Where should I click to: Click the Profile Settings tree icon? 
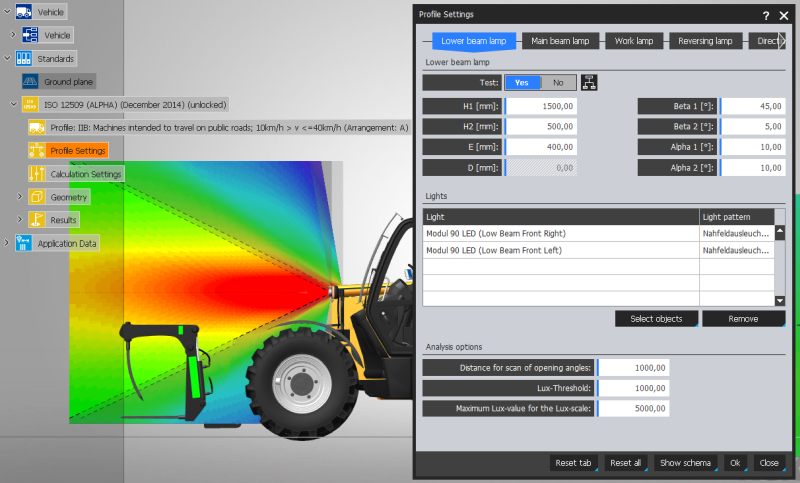37,150
